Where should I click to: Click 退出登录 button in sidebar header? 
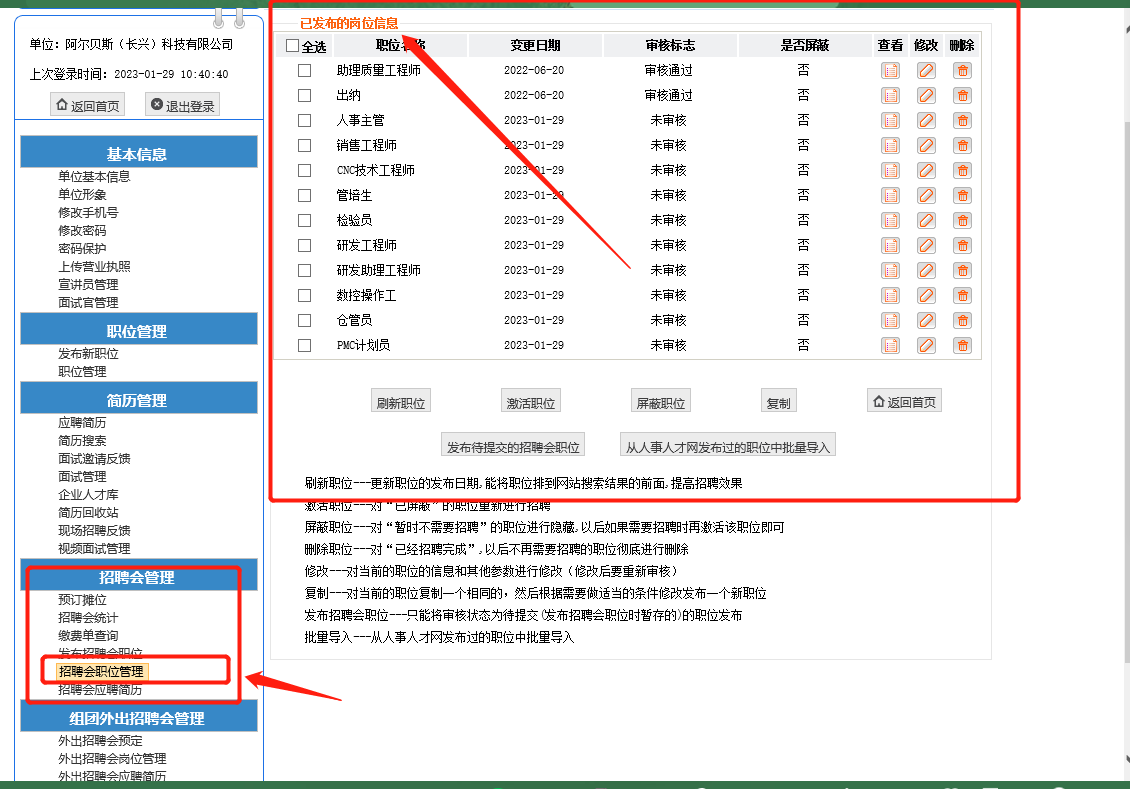click(x=182, y=106)
